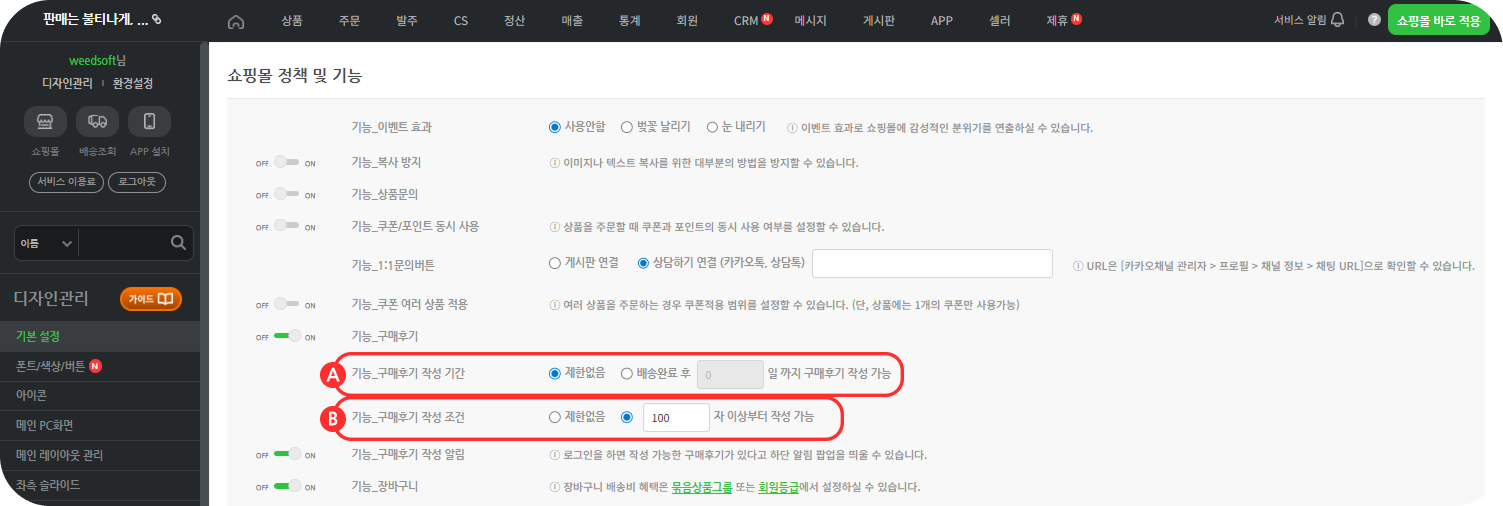Open the 상품 menu
The width and height of the screenshot is (1503, 506).
(x=292, y=21)
